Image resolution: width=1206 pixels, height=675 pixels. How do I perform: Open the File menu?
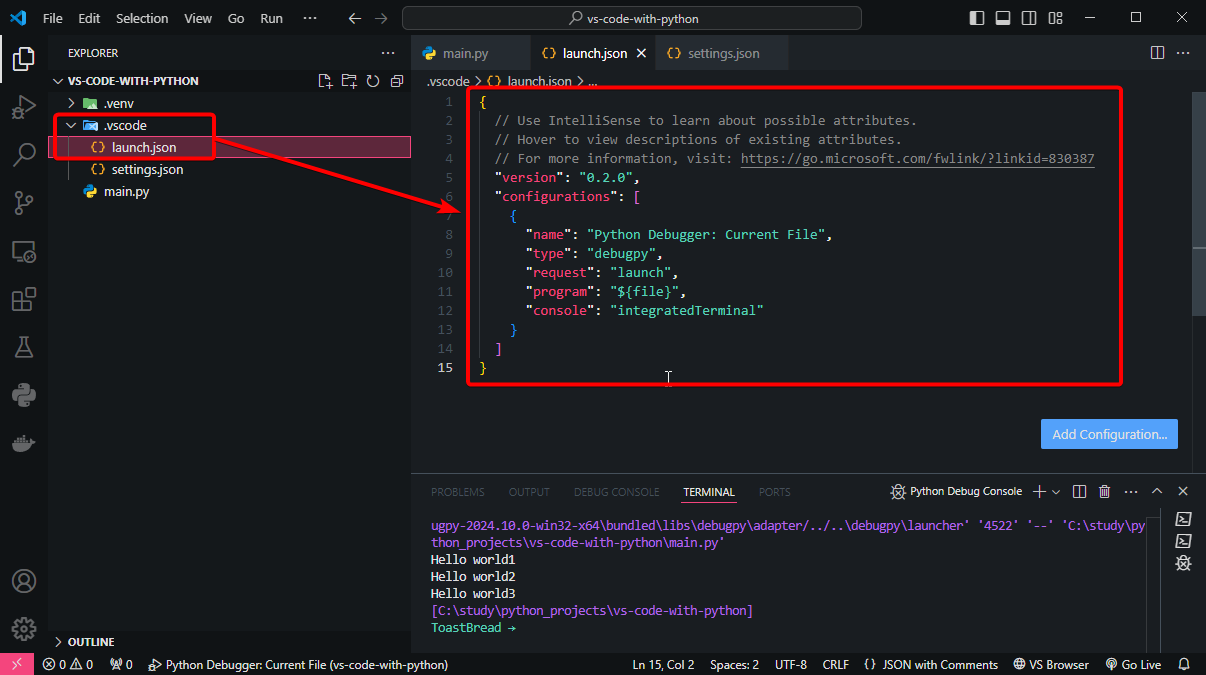[52, 18]
